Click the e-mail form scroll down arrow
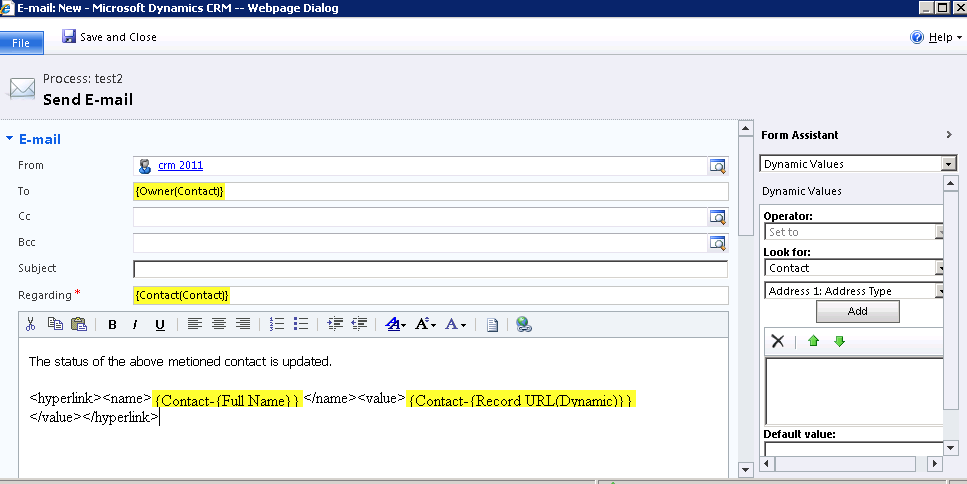967x484 pixels. 746,470
